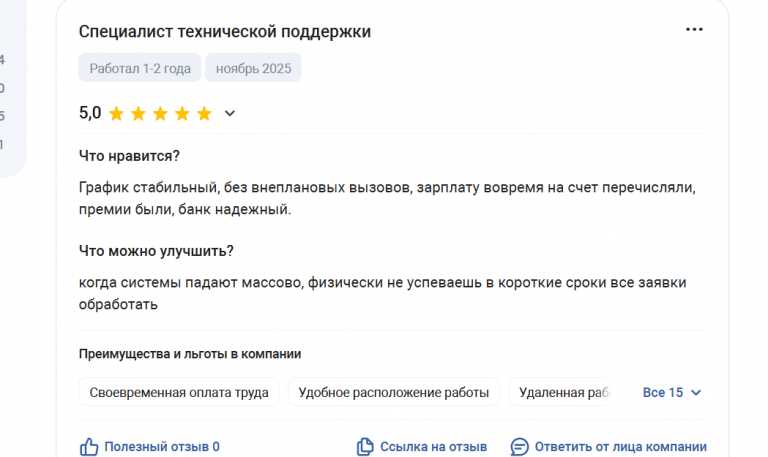Select the "Удобное расположение работы" tag
768x457 pixels.
tap(394, 392)
